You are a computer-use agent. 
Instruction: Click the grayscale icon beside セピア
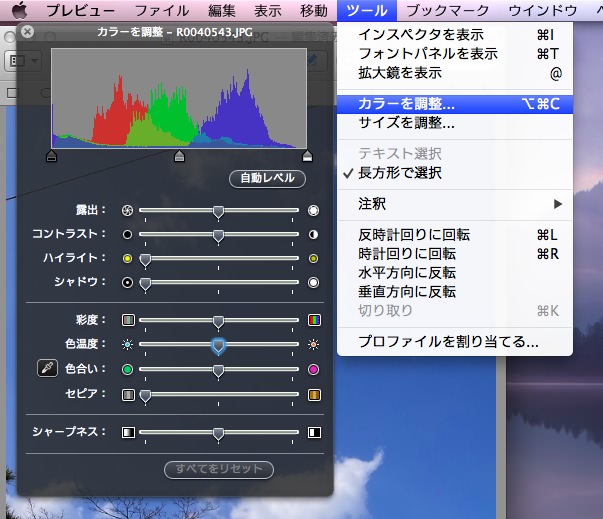click(x=128, y=395)
